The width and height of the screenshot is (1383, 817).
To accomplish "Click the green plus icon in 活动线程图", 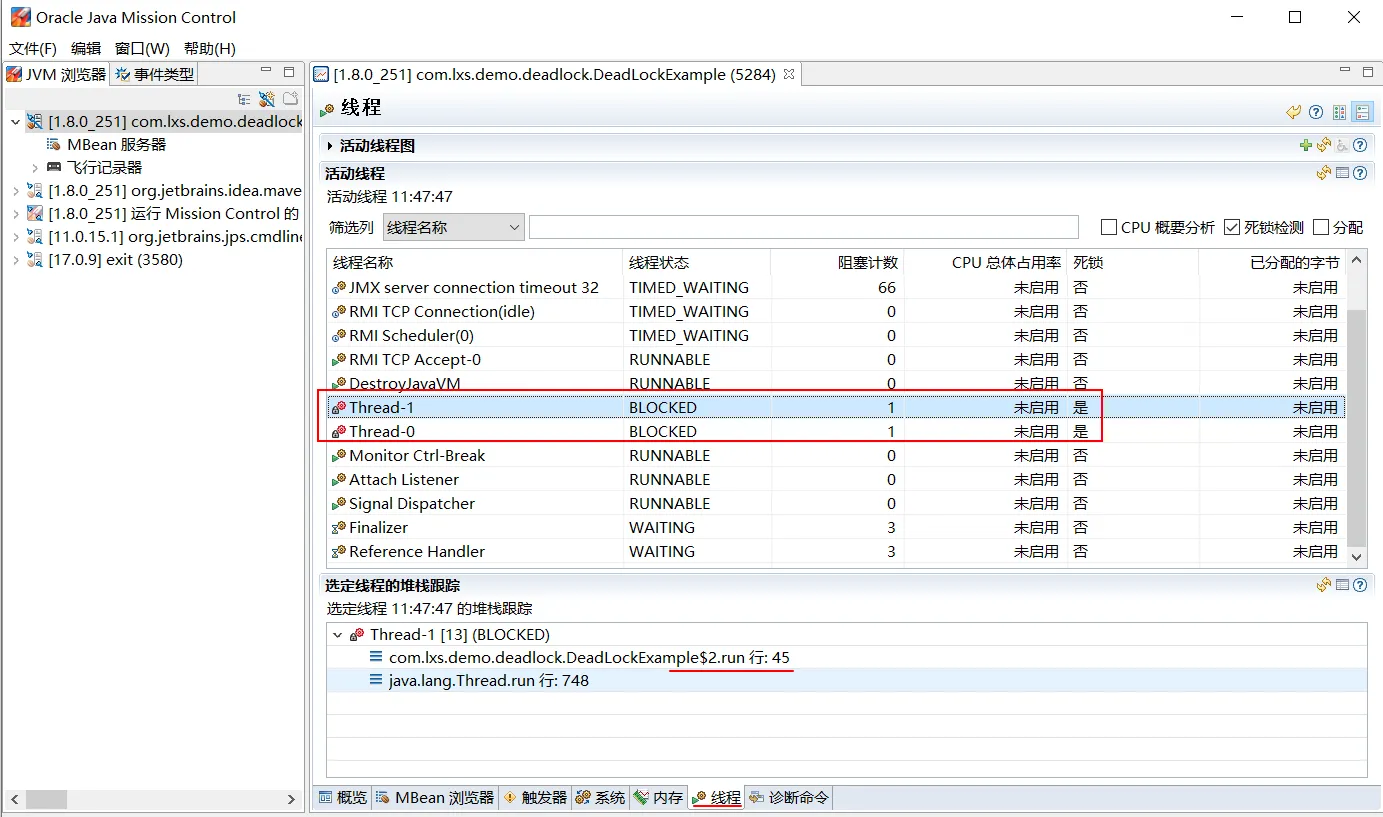I will pyautogui.click(x=1305, y=146).
